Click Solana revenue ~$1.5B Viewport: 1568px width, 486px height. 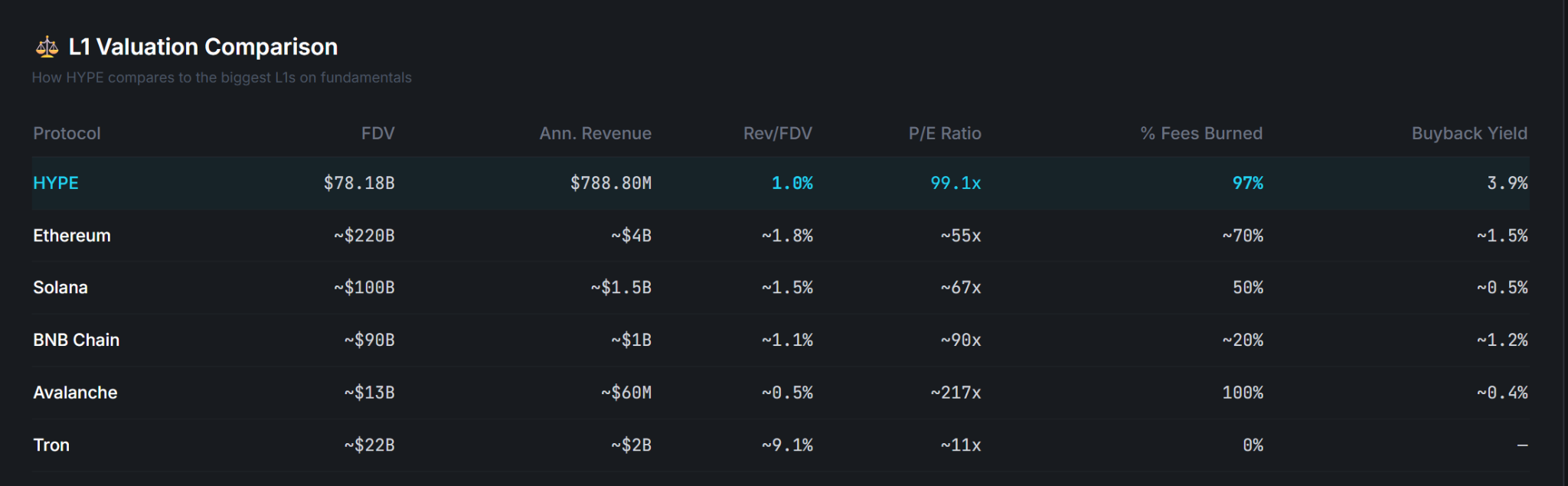pos(621,288)
